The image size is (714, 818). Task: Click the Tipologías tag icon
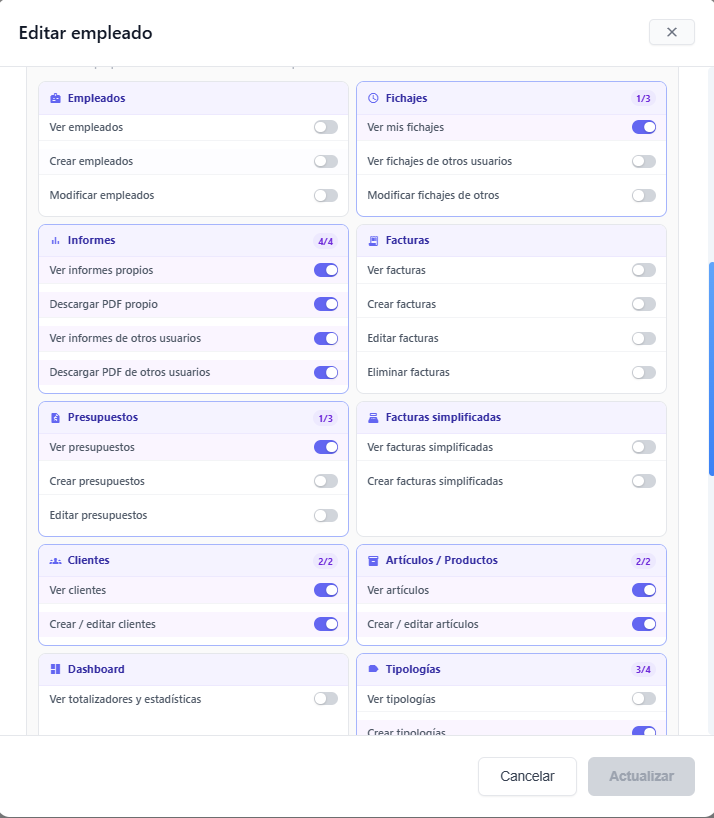tap(371, 669)
